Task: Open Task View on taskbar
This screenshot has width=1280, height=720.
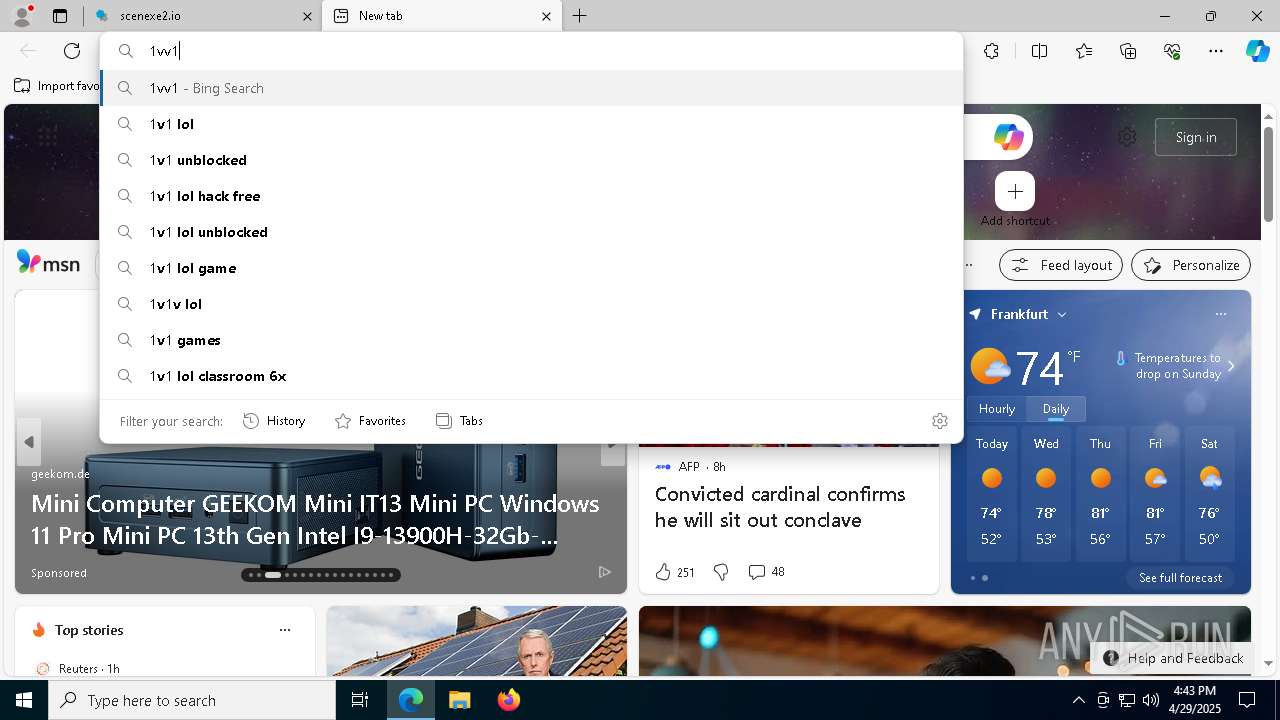Action: pyautogui.click(x=360, y=700)
